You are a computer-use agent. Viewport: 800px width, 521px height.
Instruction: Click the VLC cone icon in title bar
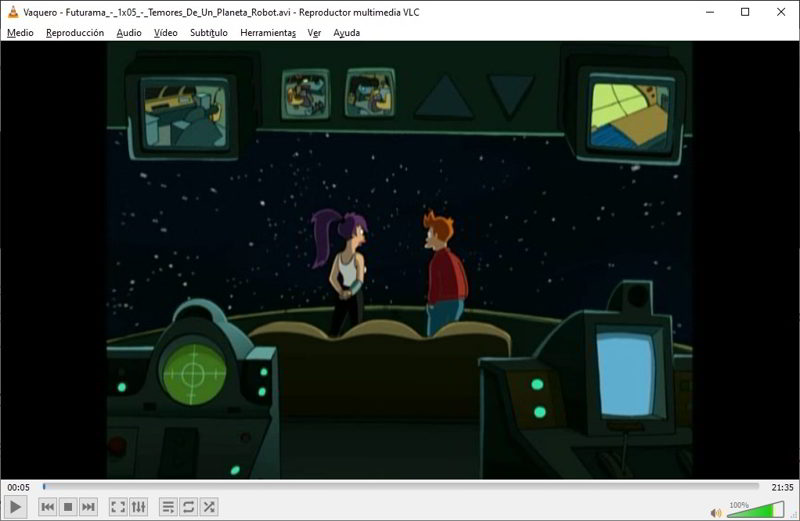click(x=13, y=12)
